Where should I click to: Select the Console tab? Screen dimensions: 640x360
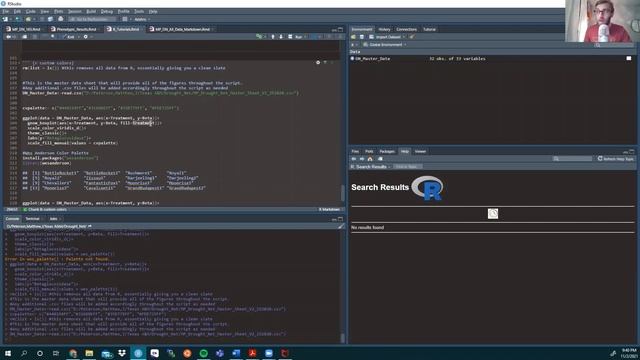(x=12, y=219)
